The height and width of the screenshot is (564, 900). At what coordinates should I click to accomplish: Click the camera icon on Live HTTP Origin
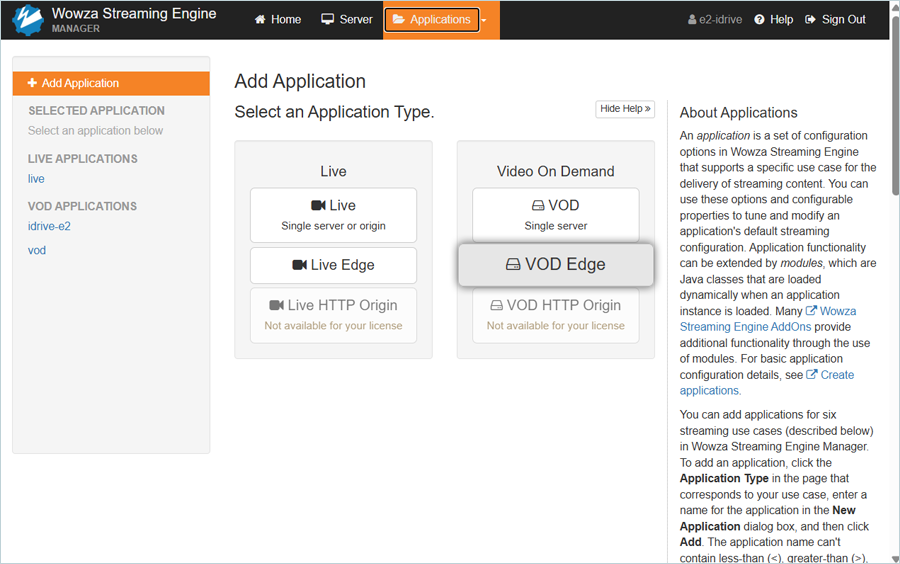pyautogui.click(x=277, y=305)
